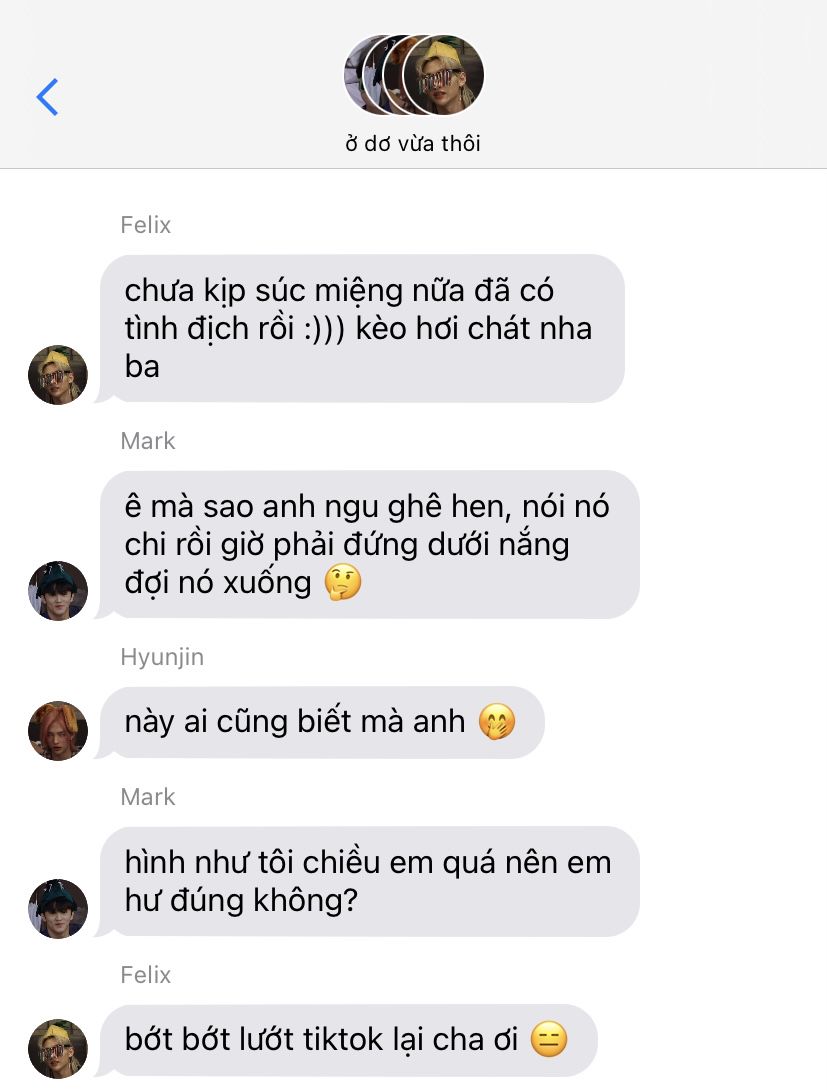Tap Mark's avatar beside "ê mà sao" message
Viewport: 827px width, 1091px height.
[58, 591]
